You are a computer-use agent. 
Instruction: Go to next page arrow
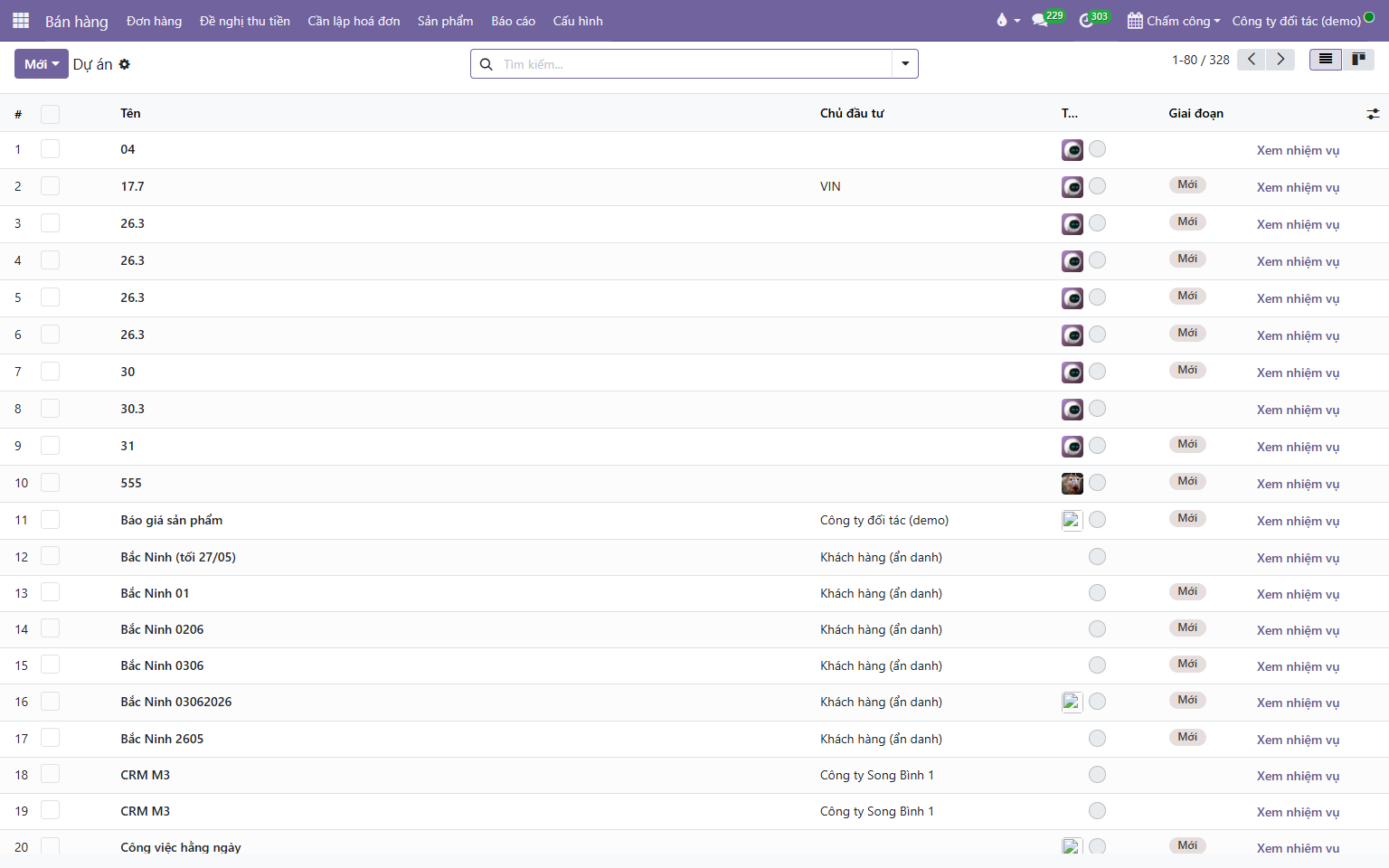(1280, 60)
